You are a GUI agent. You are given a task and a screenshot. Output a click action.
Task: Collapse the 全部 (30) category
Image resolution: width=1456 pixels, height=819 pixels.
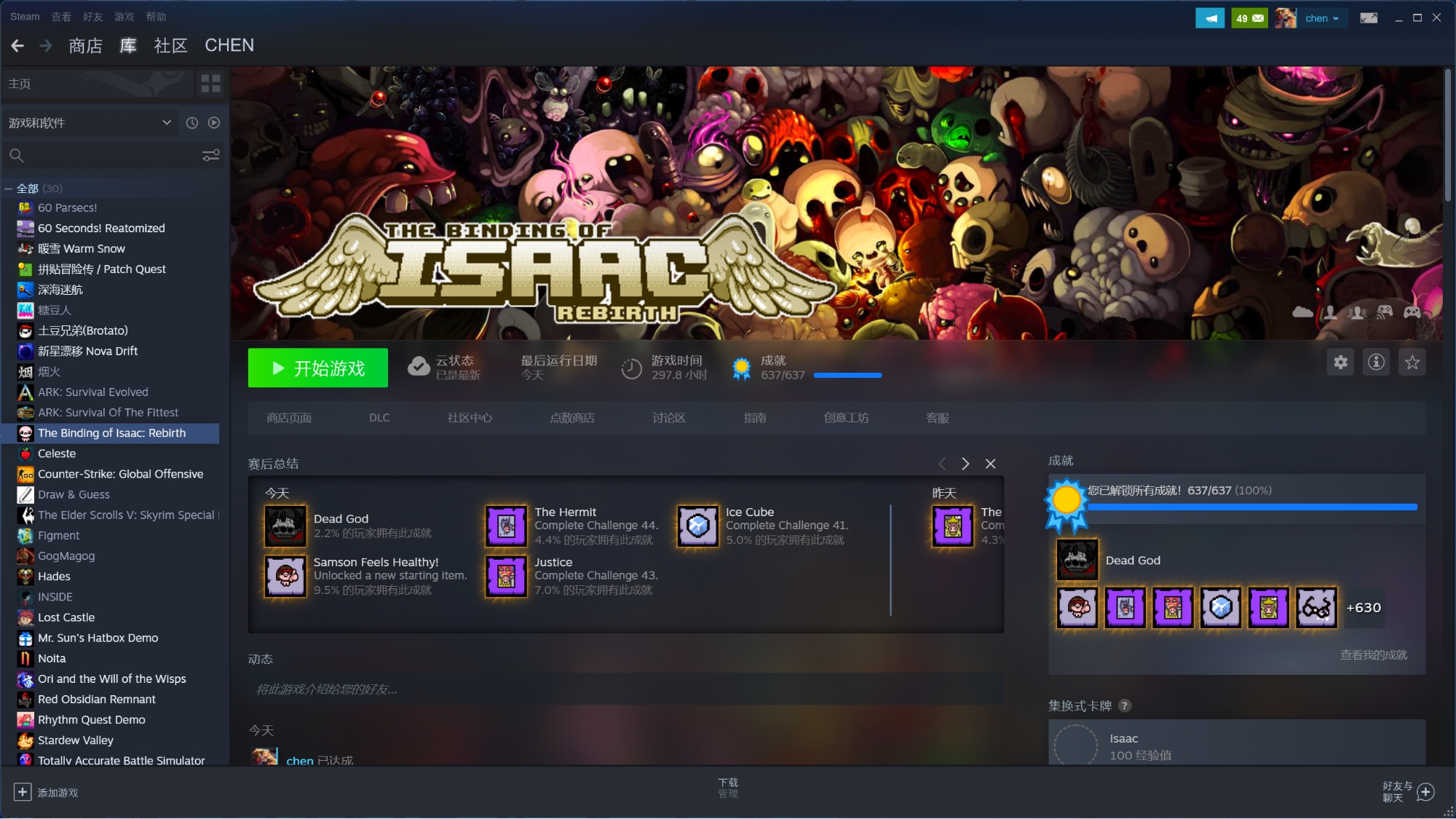[9, 189]
